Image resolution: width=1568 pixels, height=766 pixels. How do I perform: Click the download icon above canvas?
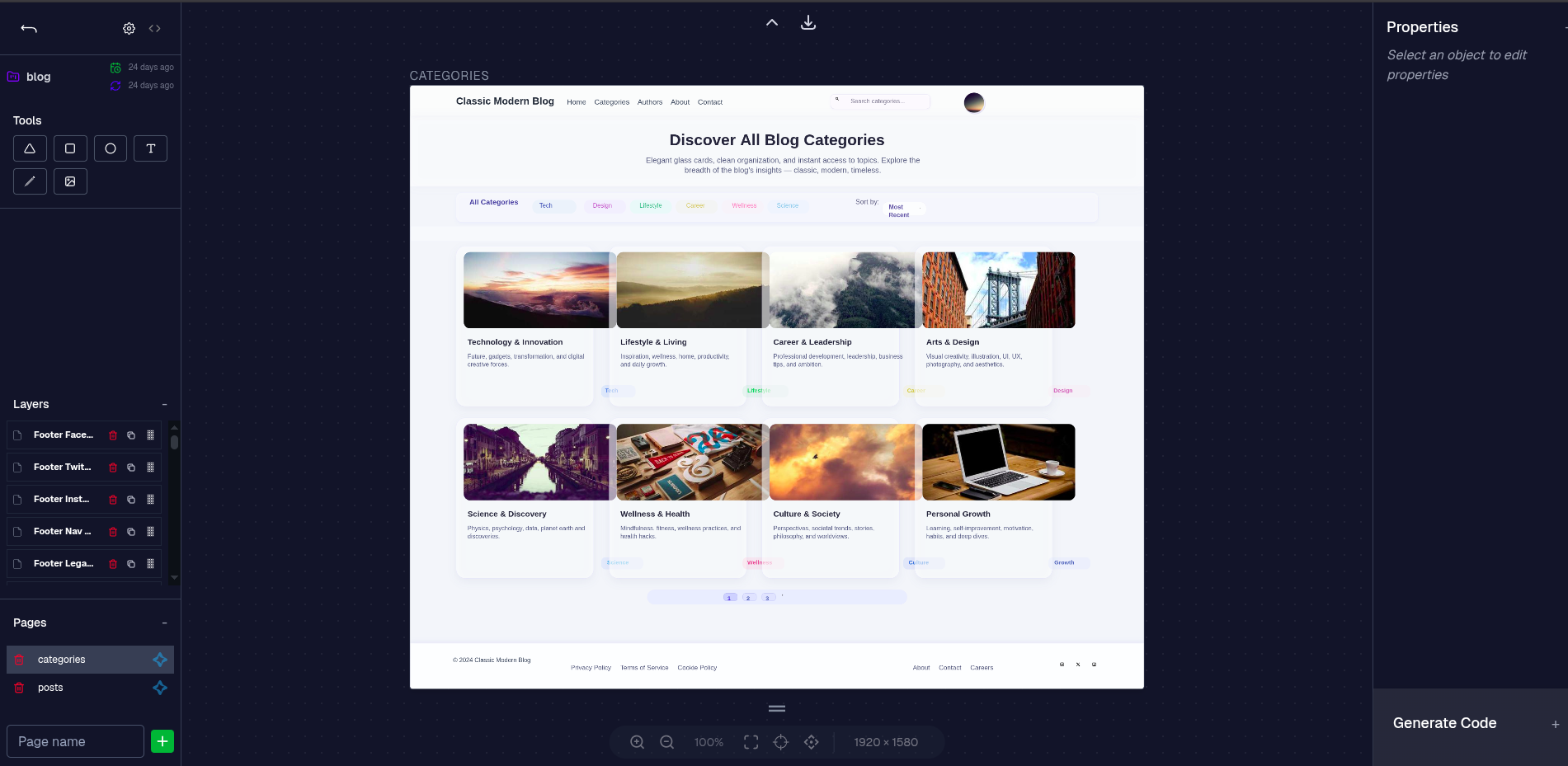(808, 22)
